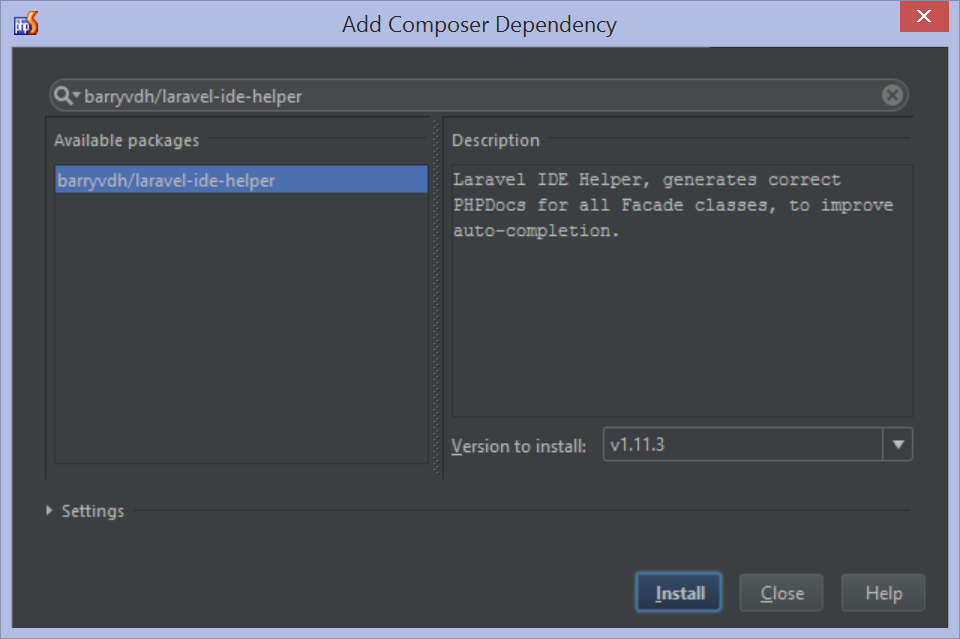Screen dimensions: 960x639
Task: Click empty area in Available packages list
Action: (x=241, y=330)
